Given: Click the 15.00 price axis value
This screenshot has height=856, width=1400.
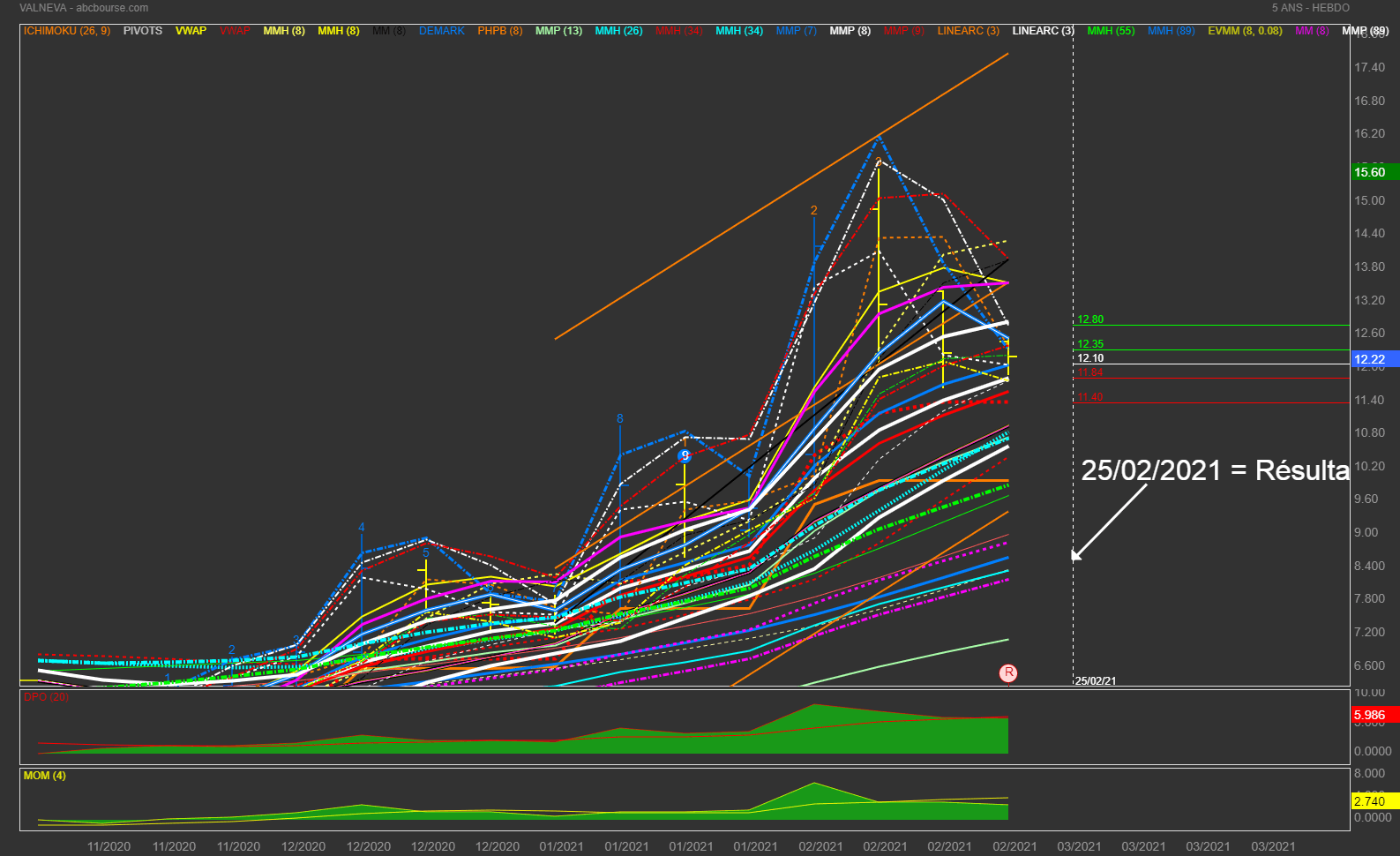Looking at the screenshot, I should pos(1369,200).
